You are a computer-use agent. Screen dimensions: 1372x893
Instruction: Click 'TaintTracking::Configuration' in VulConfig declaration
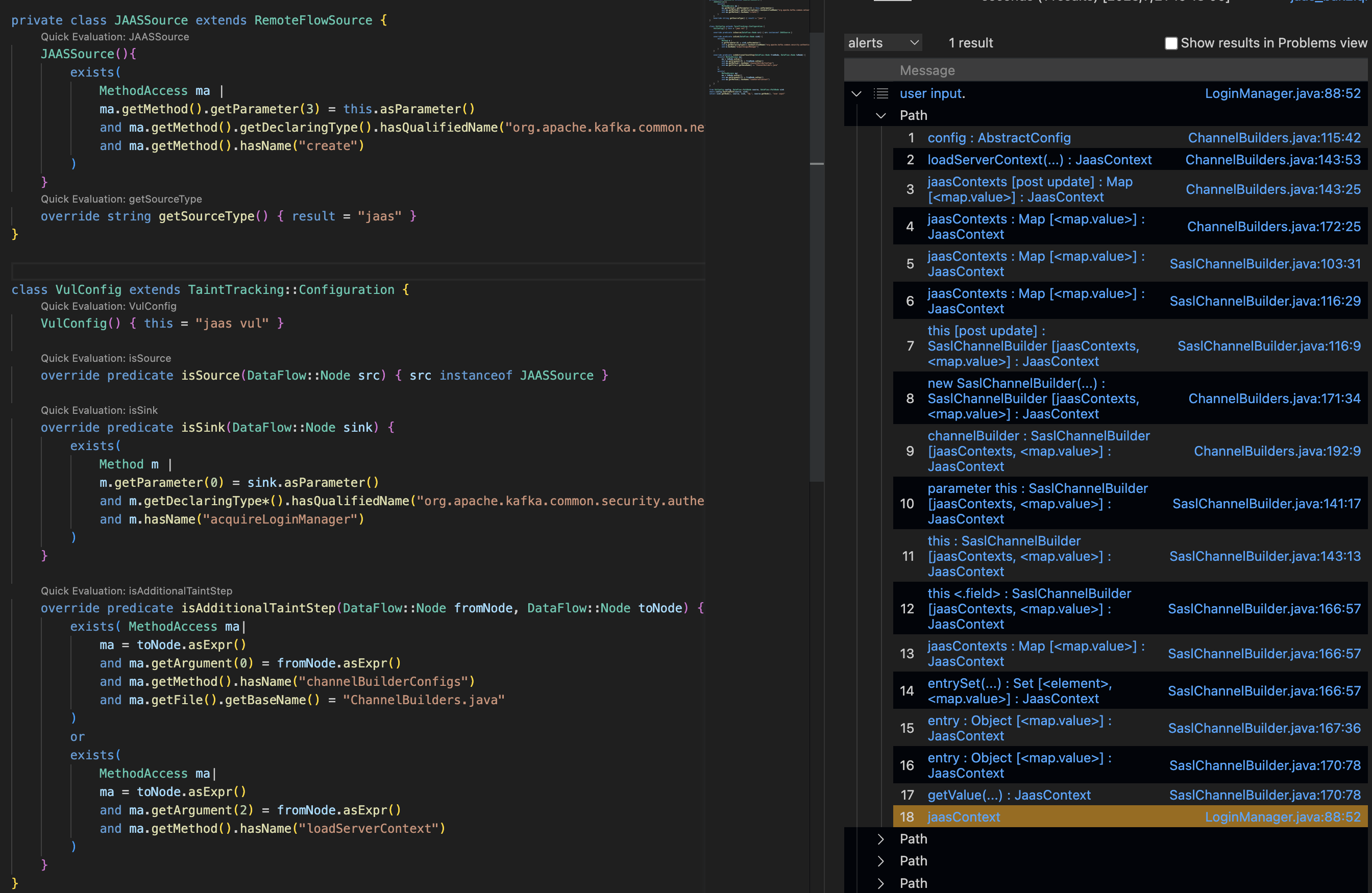point(291,290)
